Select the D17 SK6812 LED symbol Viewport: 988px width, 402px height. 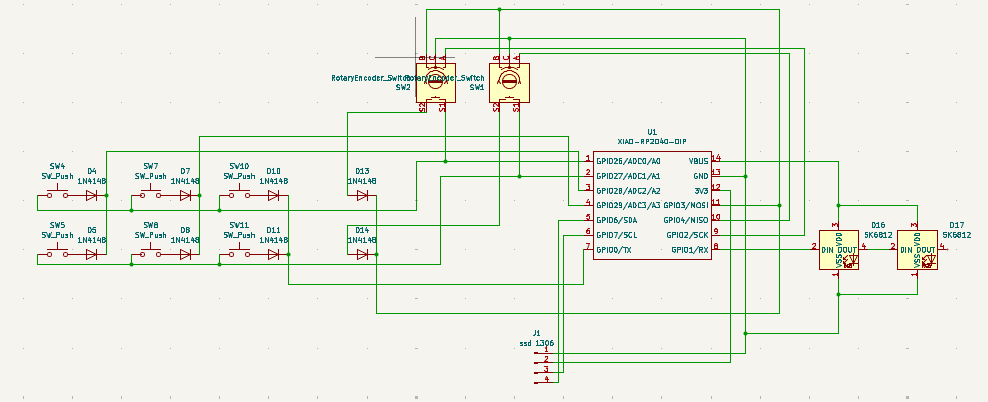click(917, 250)
